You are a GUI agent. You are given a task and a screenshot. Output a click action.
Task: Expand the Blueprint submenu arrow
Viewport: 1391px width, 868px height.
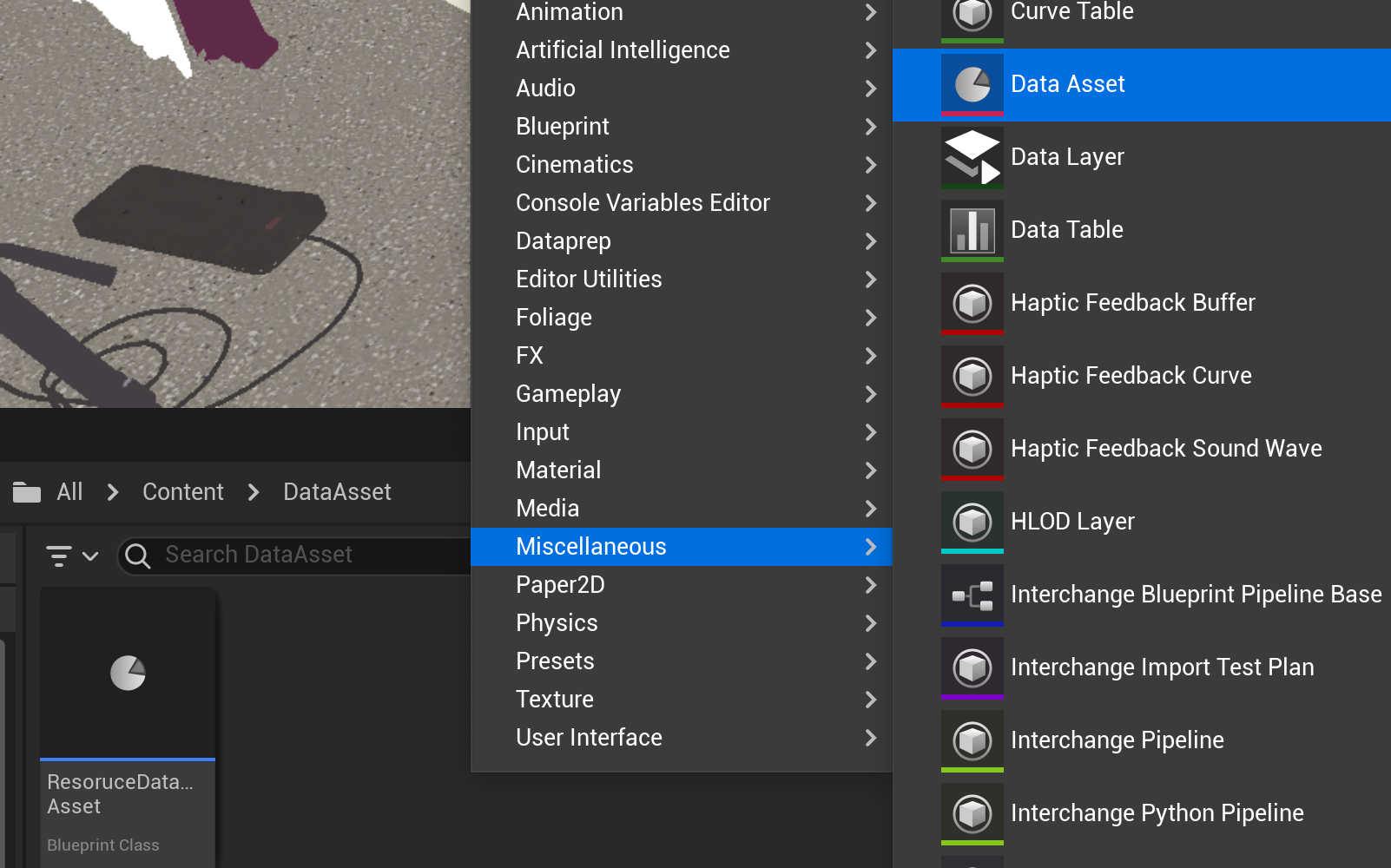[x=870, y=127]
